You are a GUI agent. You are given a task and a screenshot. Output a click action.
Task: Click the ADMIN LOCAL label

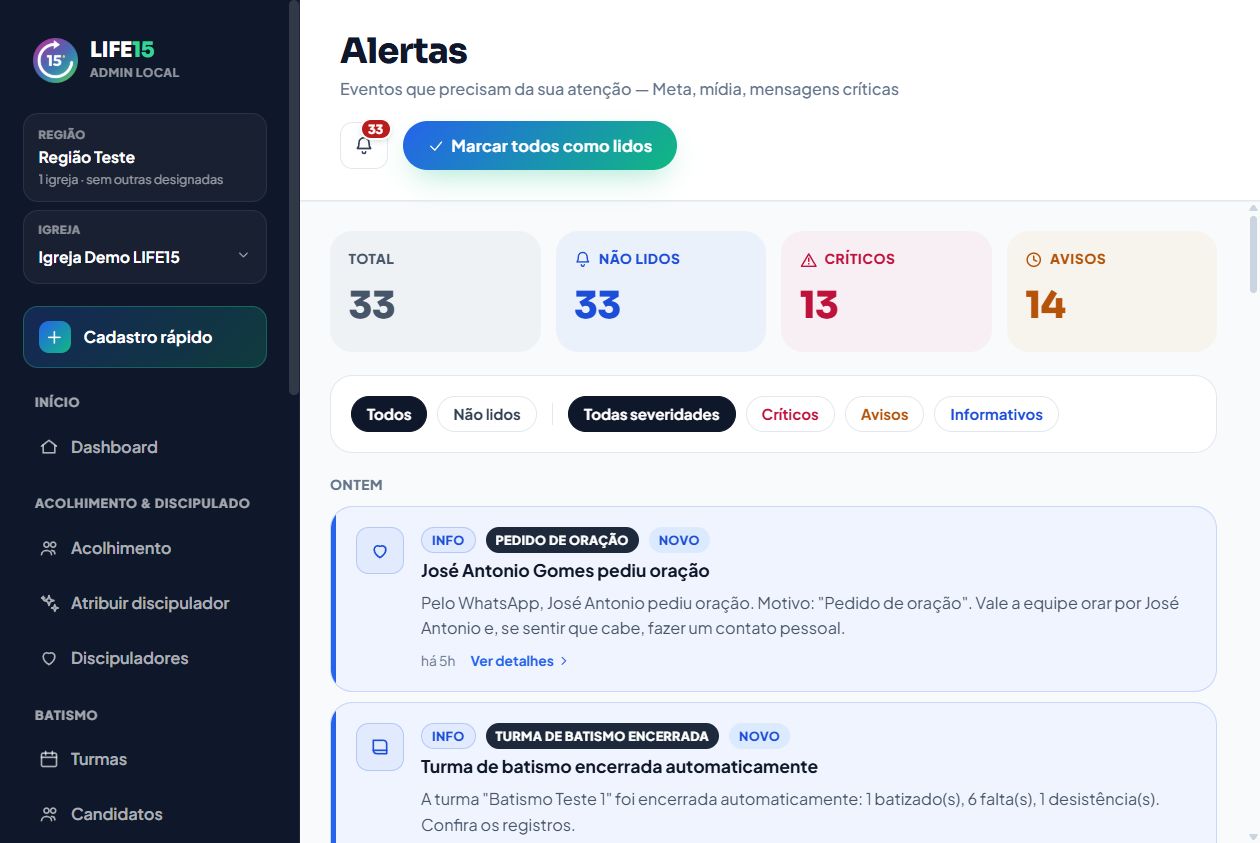pyautogui.click(x=134, y=73)
